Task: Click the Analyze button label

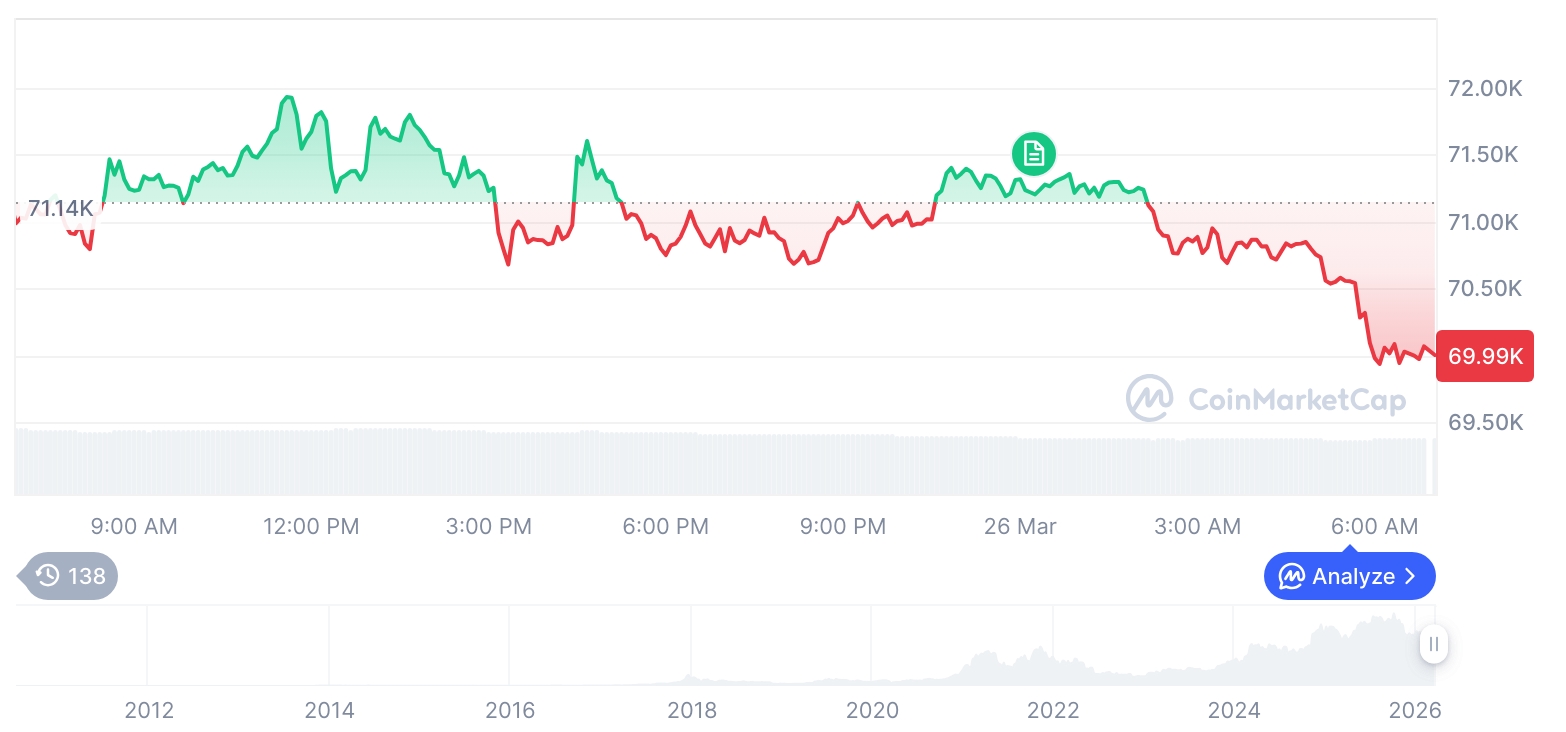Action: click(1353, 576)
